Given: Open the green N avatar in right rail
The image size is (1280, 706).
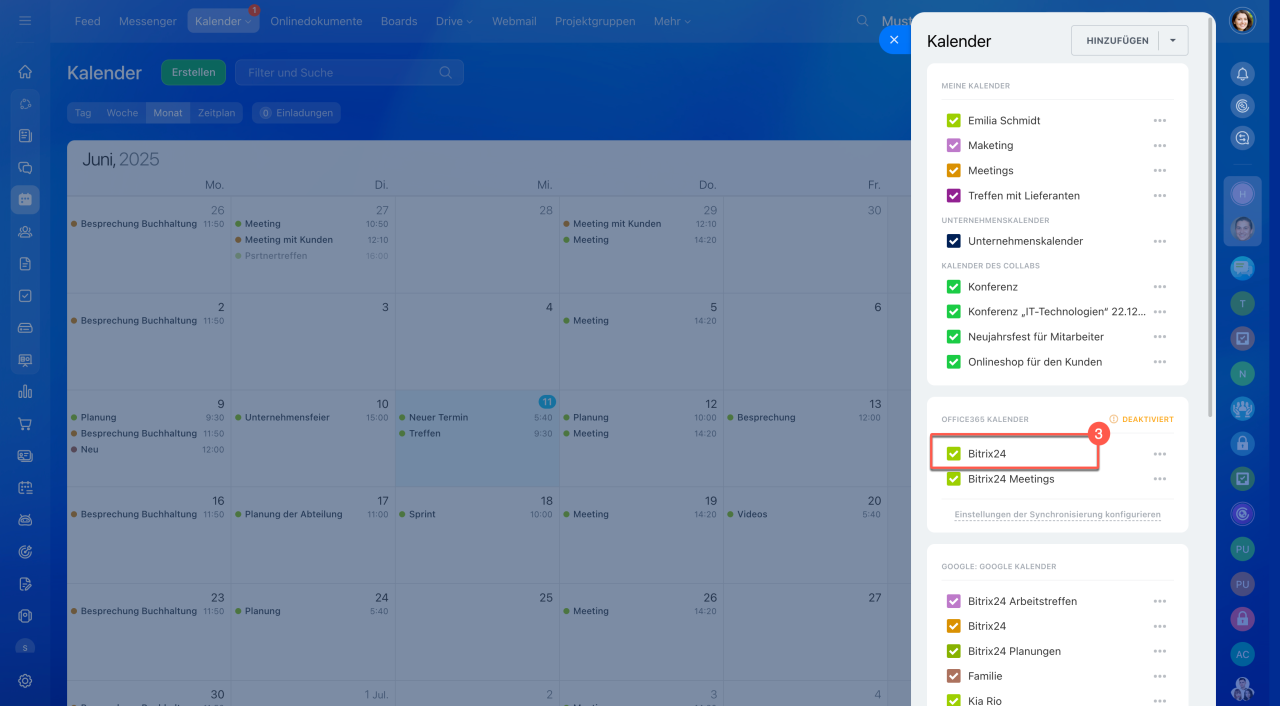Looking at the screenshot, I should click(1242, 373).
